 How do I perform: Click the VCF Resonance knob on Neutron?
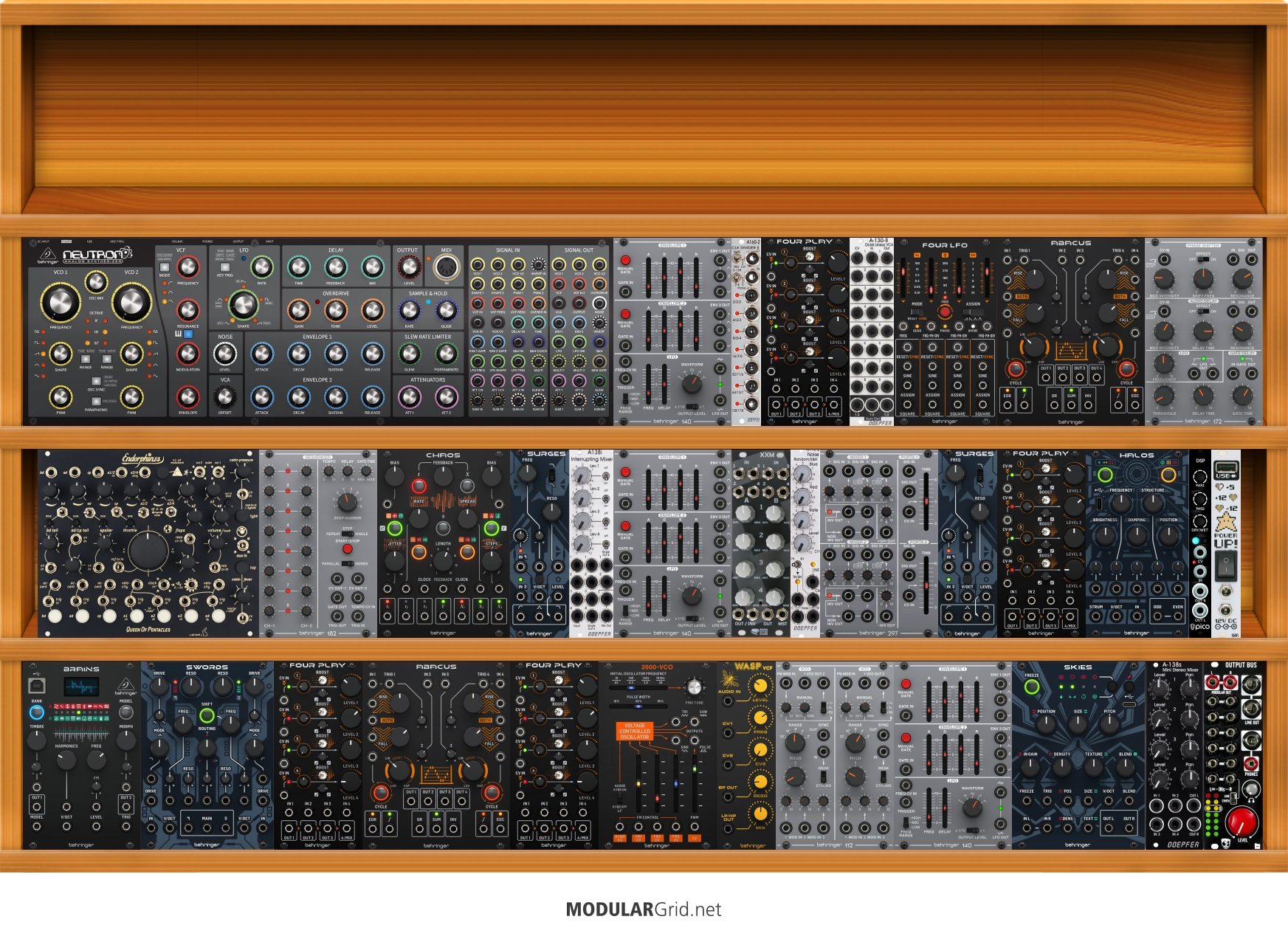187,309
